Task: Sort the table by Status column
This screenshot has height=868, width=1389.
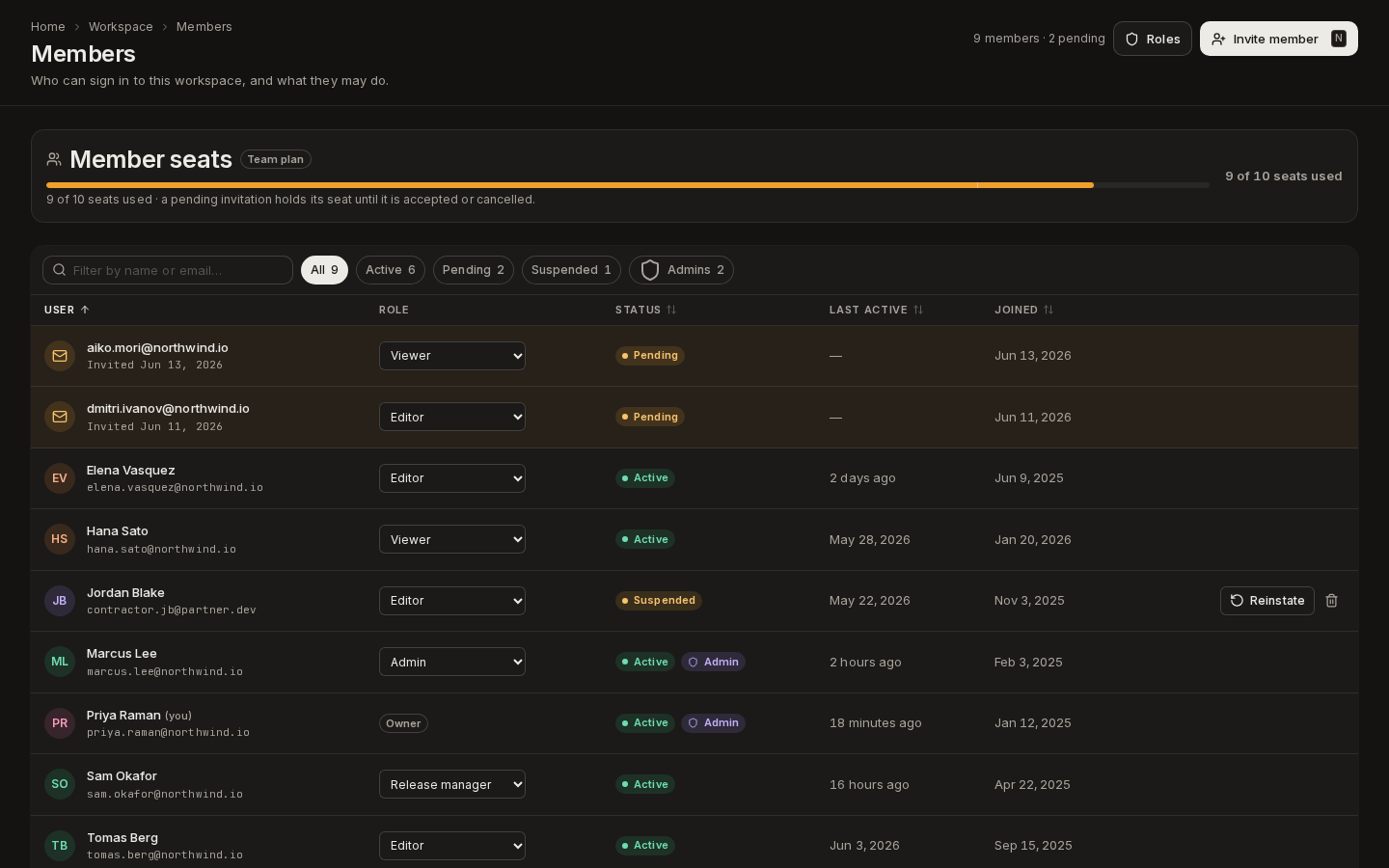Action: 645,310
